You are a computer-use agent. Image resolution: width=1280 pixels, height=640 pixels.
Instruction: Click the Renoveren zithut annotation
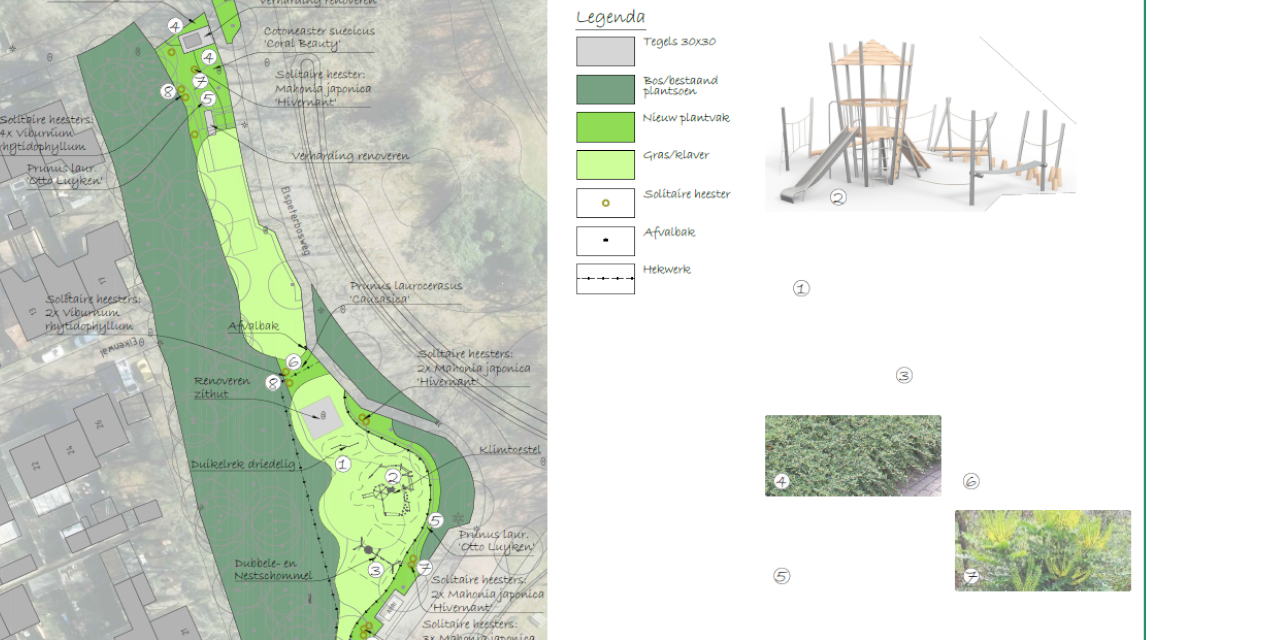click(x=222, y=387)
